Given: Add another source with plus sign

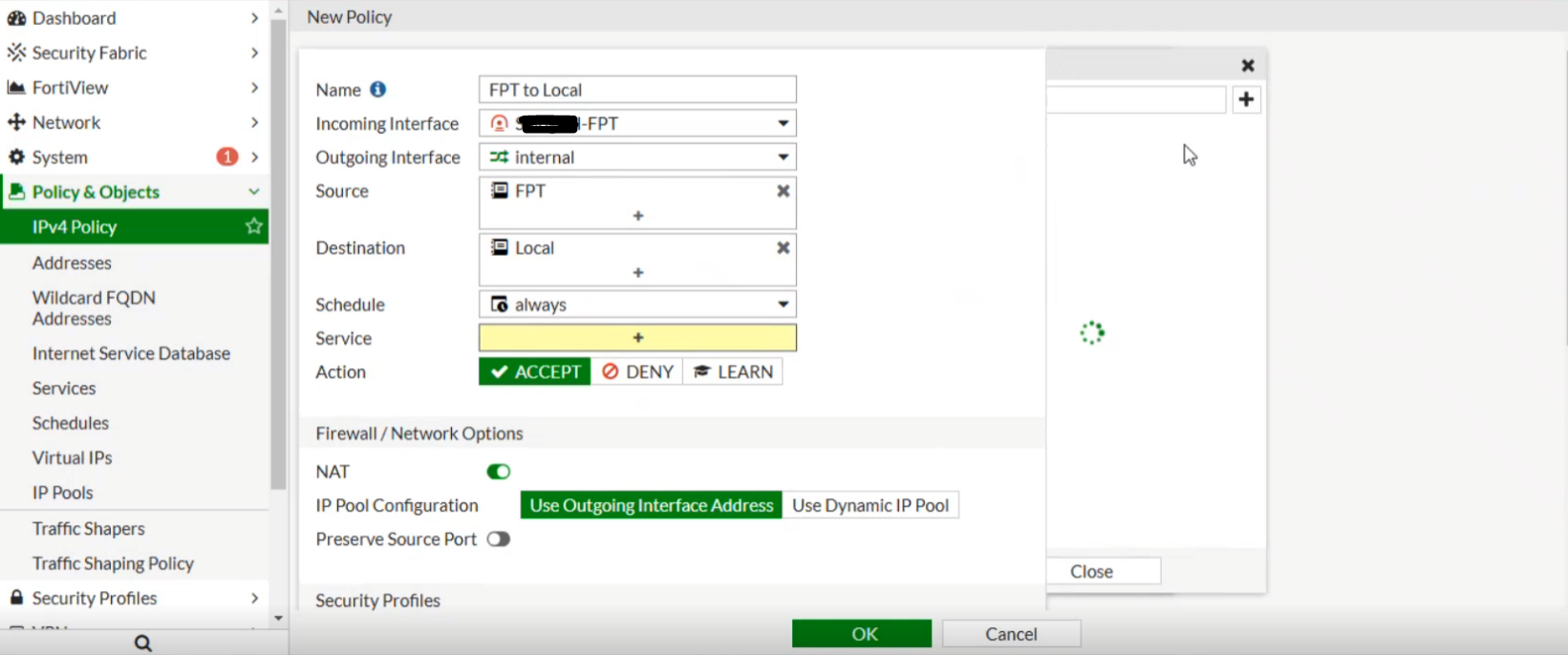Looking at the screenshot, I should pyautogui.click(x=637, y=217).
